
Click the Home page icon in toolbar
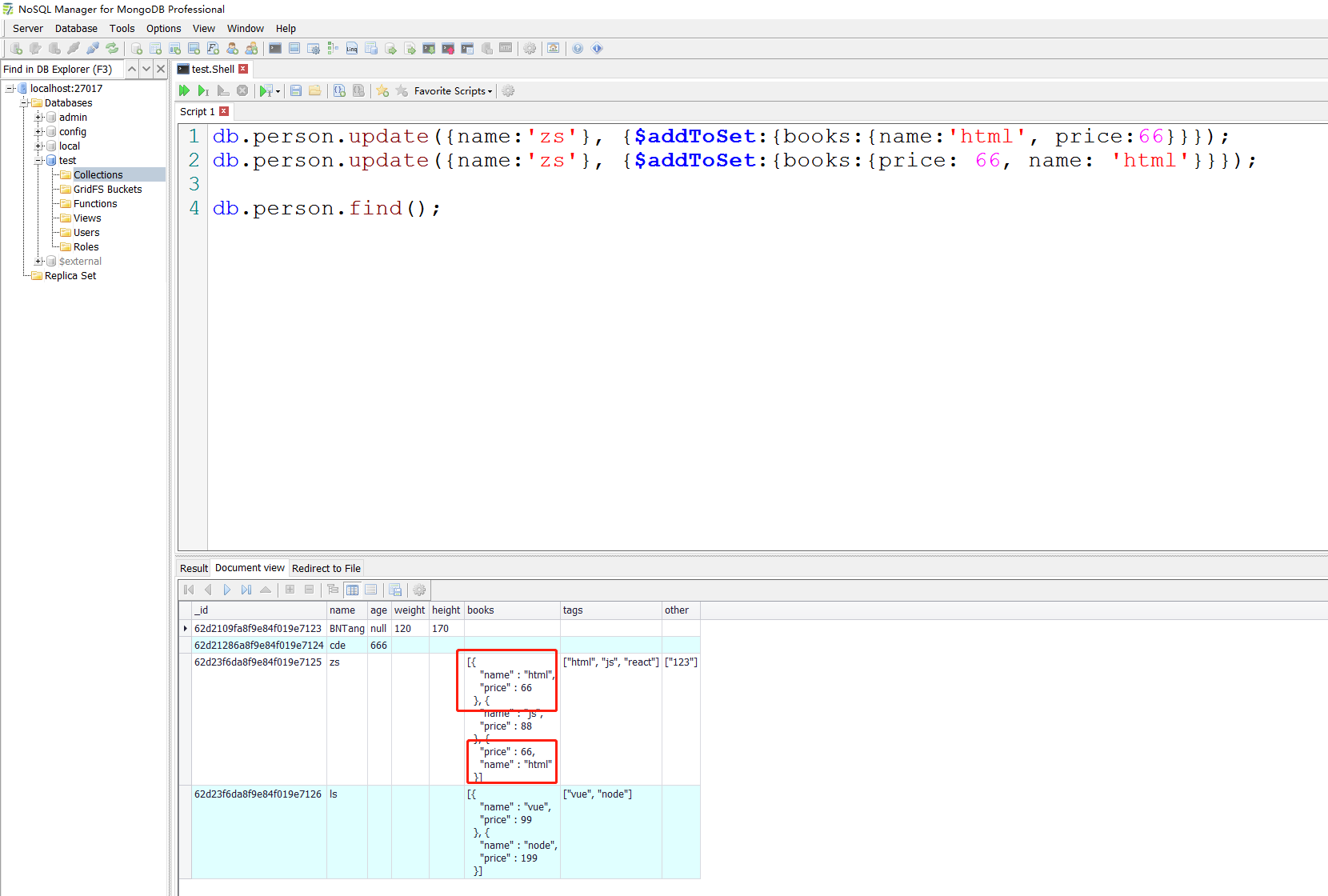click(554, 49)
